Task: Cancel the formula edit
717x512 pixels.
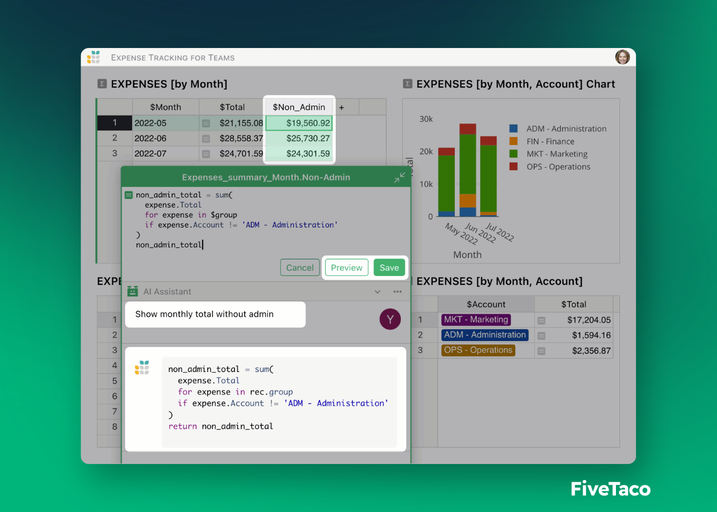Action: point(300,268)
